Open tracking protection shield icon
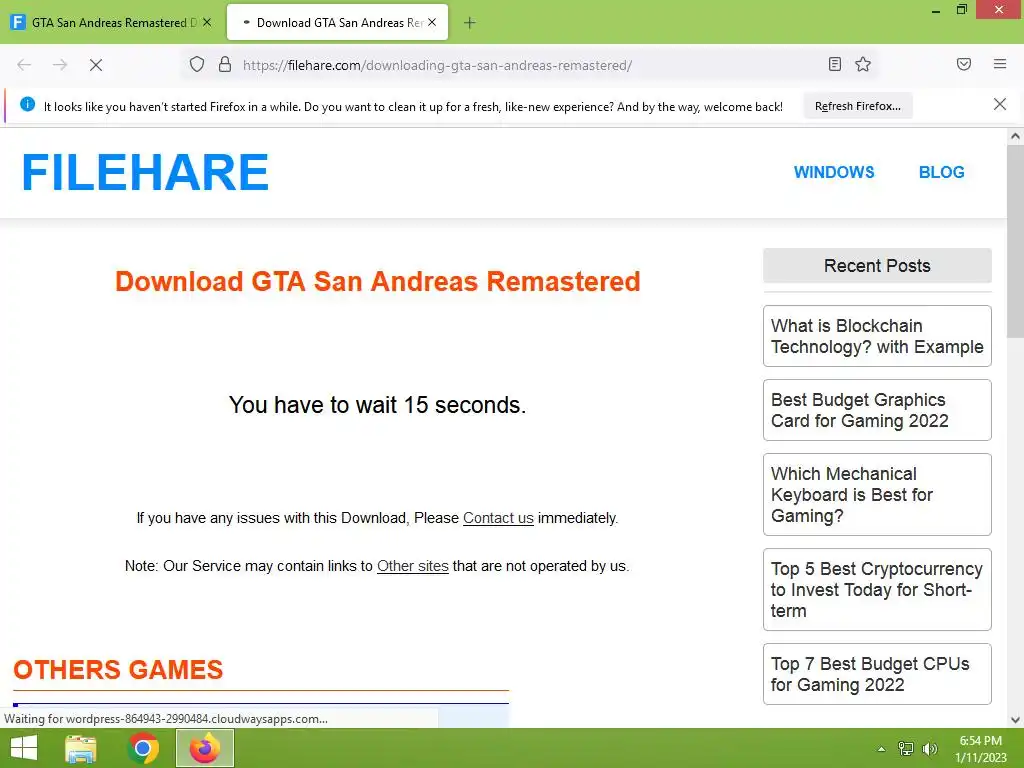The width and height of the screenshot is (1024, 768). point(197,65)
